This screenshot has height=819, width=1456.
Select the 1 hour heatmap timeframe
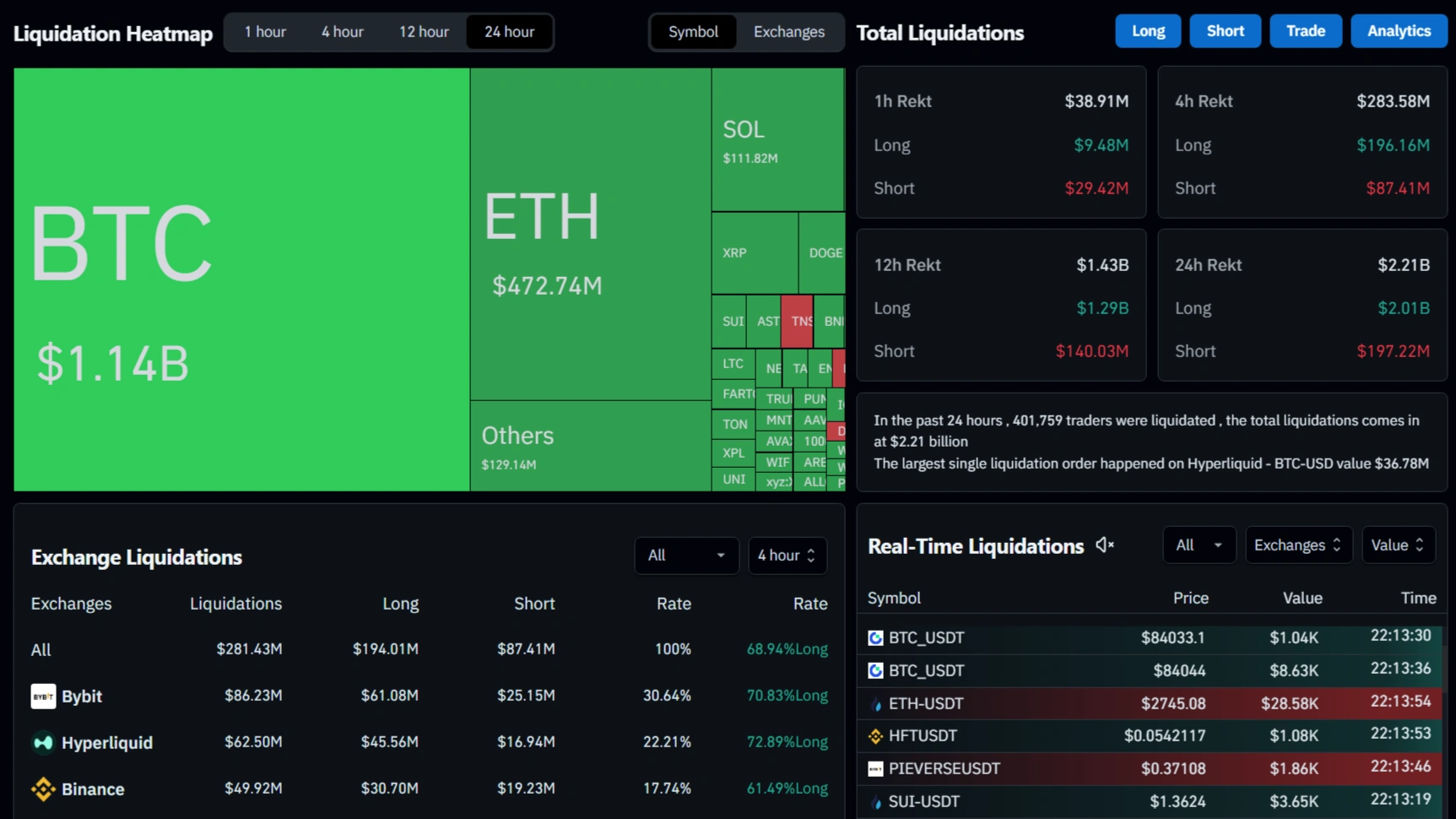[265, 32]
